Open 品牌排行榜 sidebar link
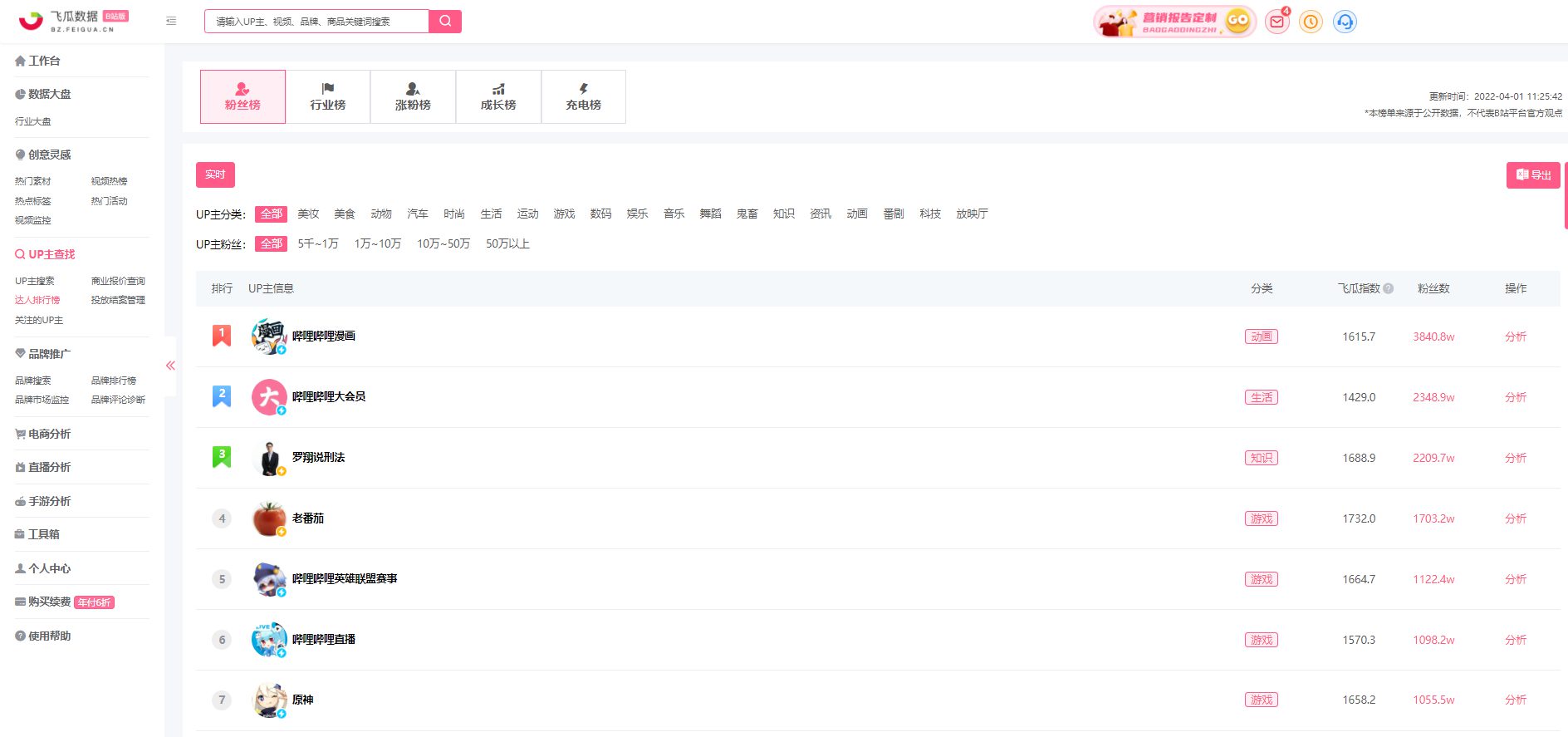The image size is (1568, 737). click(x=114, y=381)
